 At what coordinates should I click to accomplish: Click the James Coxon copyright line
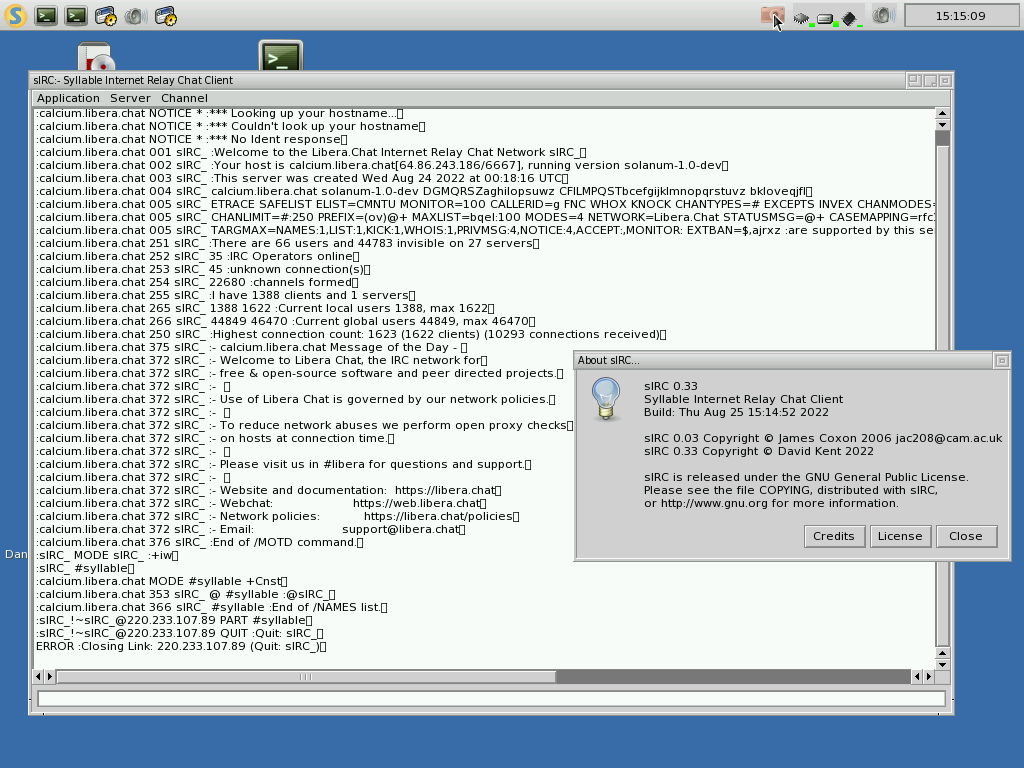[x=823, y=438]
